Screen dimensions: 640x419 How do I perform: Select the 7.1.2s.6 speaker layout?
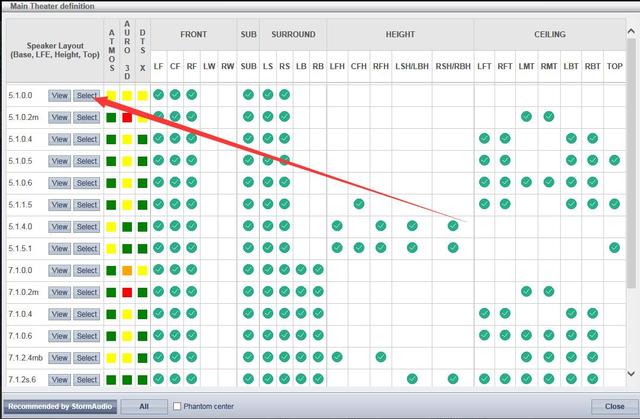pos(87,379)
